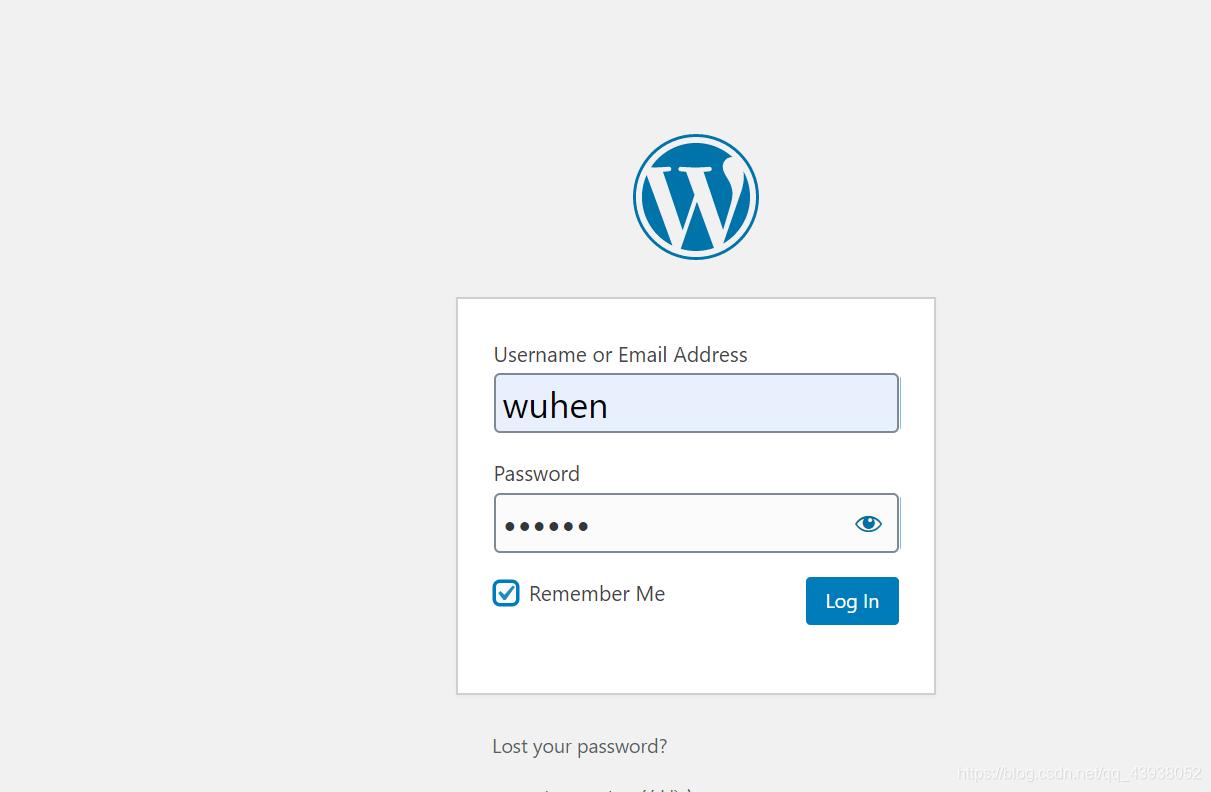The width and height of the screenshot is (1211, 792).
Task: Click the blue checkmark beside Remember Me
Action: [x=506, y=593]
